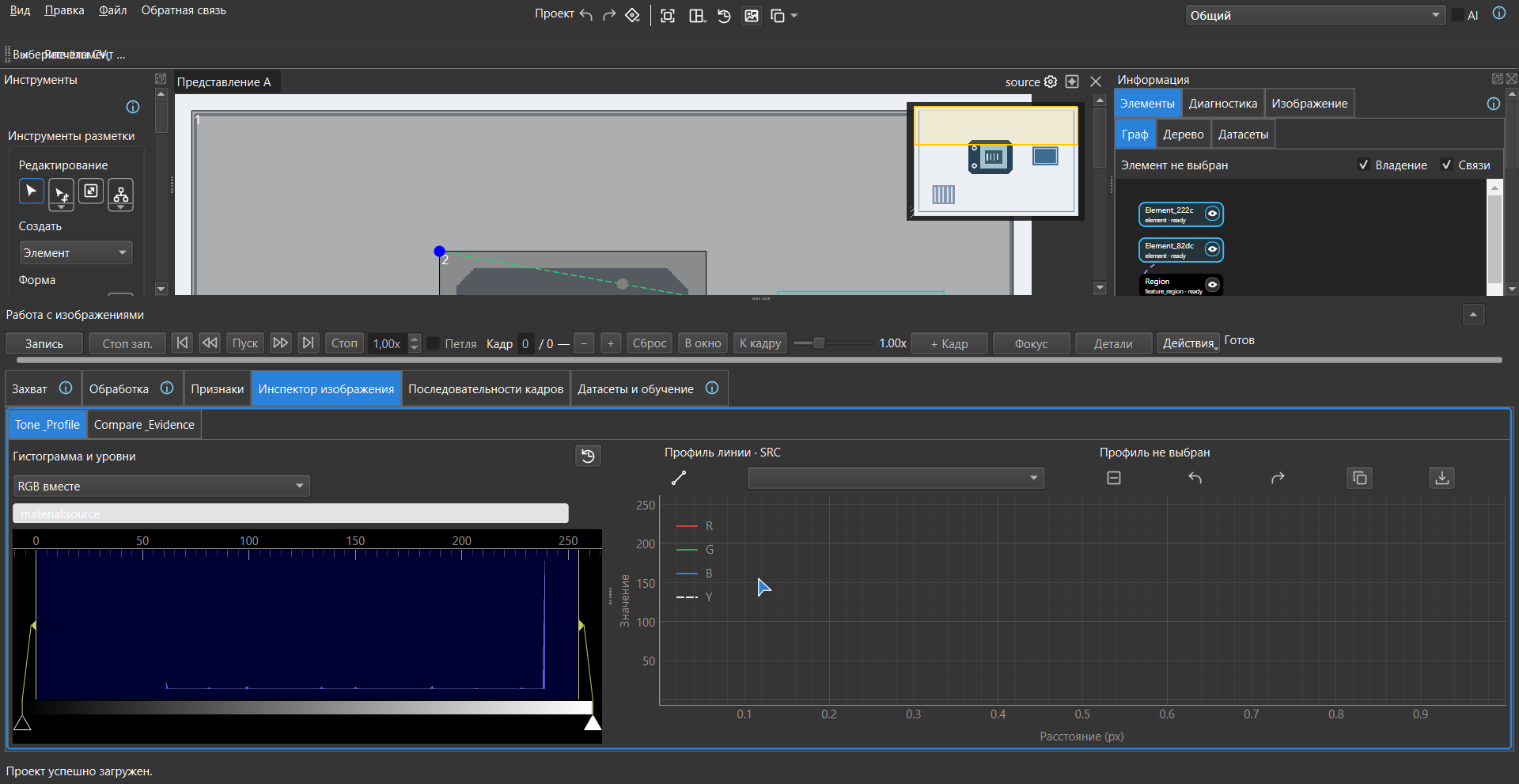Open the Общий workspace dropdown
The width and height of the screenshot is (1519, 784).
point(1315,15)
